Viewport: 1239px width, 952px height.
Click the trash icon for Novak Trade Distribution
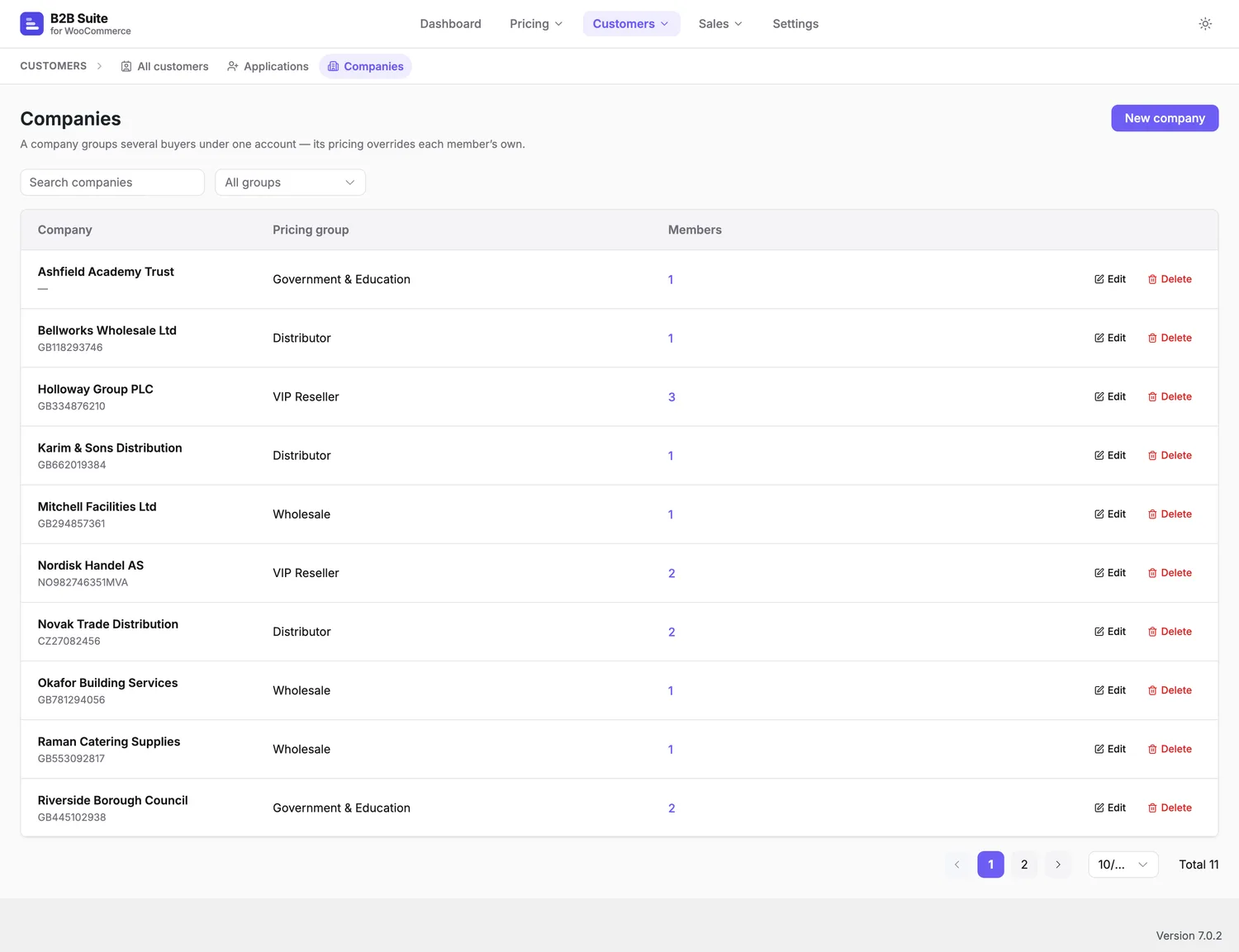(1152, 632)
